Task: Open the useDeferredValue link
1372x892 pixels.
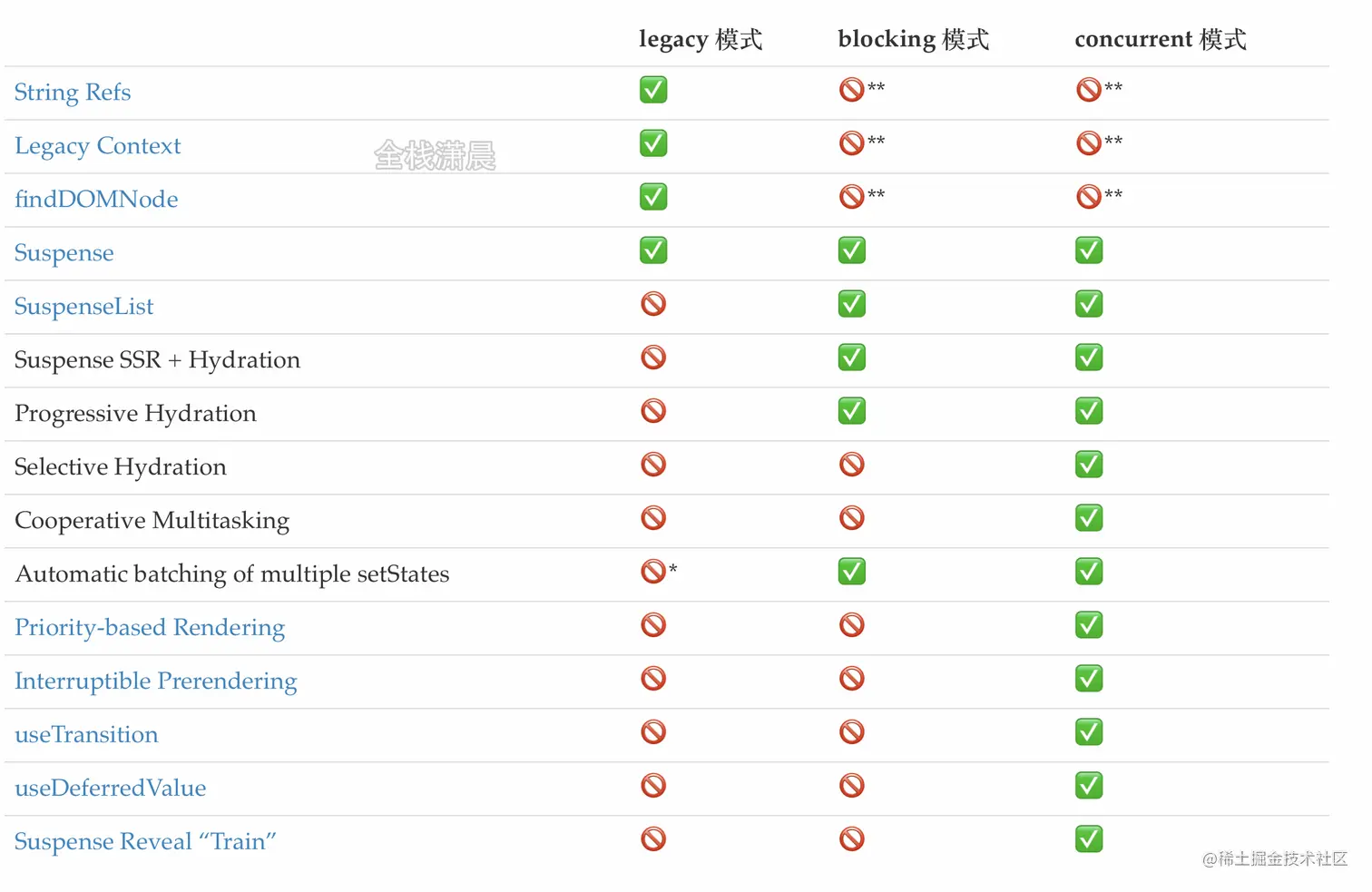Action: tap(111, 789)
